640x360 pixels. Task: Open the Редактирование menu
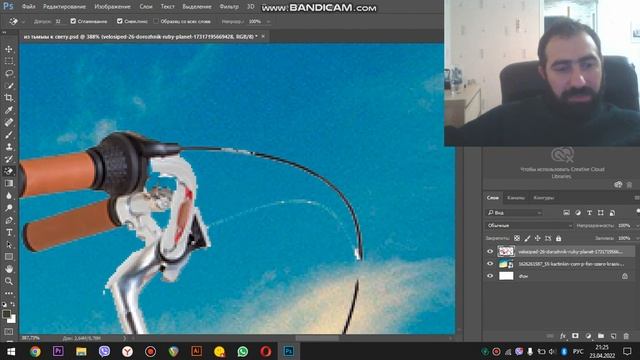pyautogui.click(x=64, y=7)
